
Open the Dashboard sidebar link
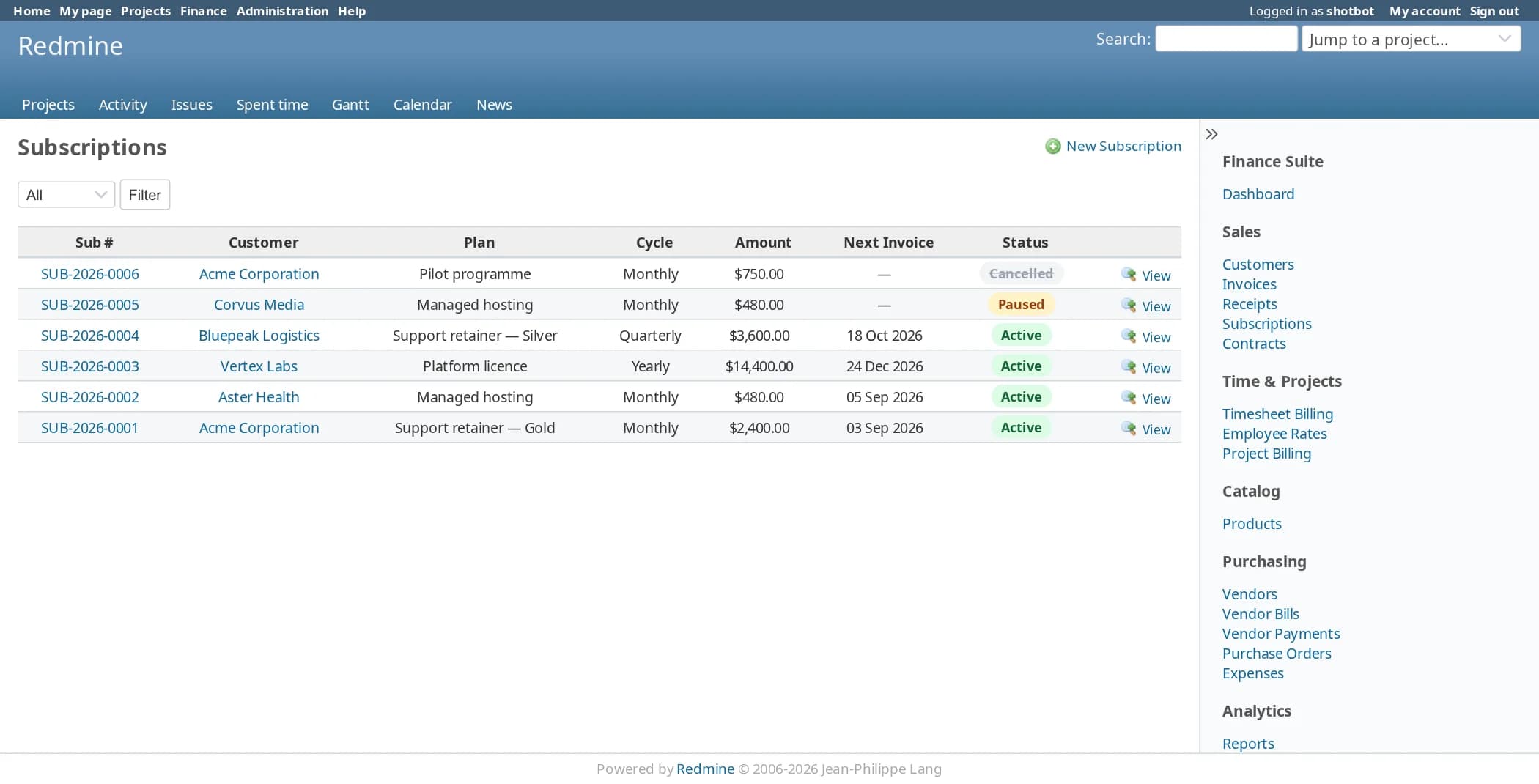pyautogui.click(x=1258, y=194)
